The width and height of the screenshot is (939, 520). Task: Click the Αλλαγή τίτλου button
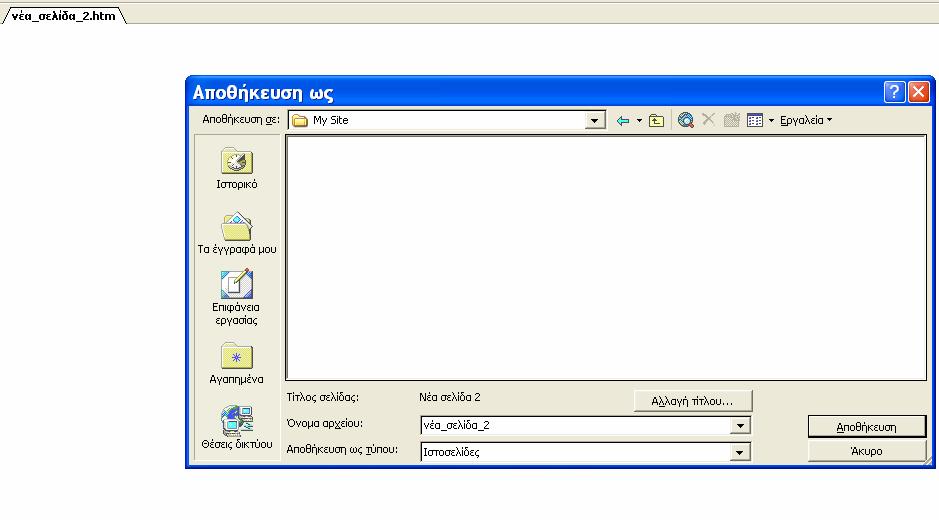click(692, 401)
